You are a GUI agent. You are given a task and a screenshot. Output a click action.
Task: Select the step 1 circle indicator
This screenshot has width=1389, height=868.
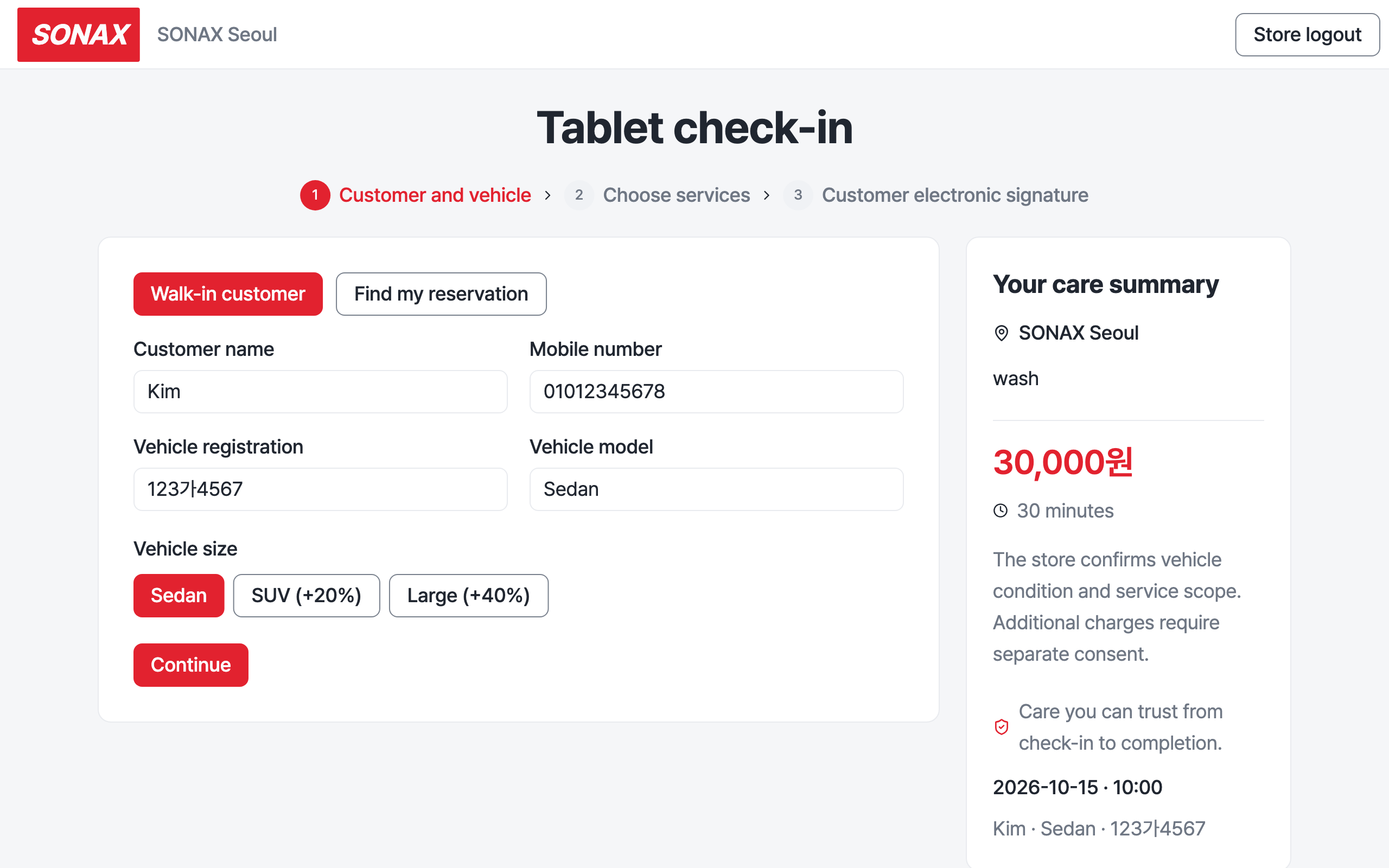coord(315,195)
